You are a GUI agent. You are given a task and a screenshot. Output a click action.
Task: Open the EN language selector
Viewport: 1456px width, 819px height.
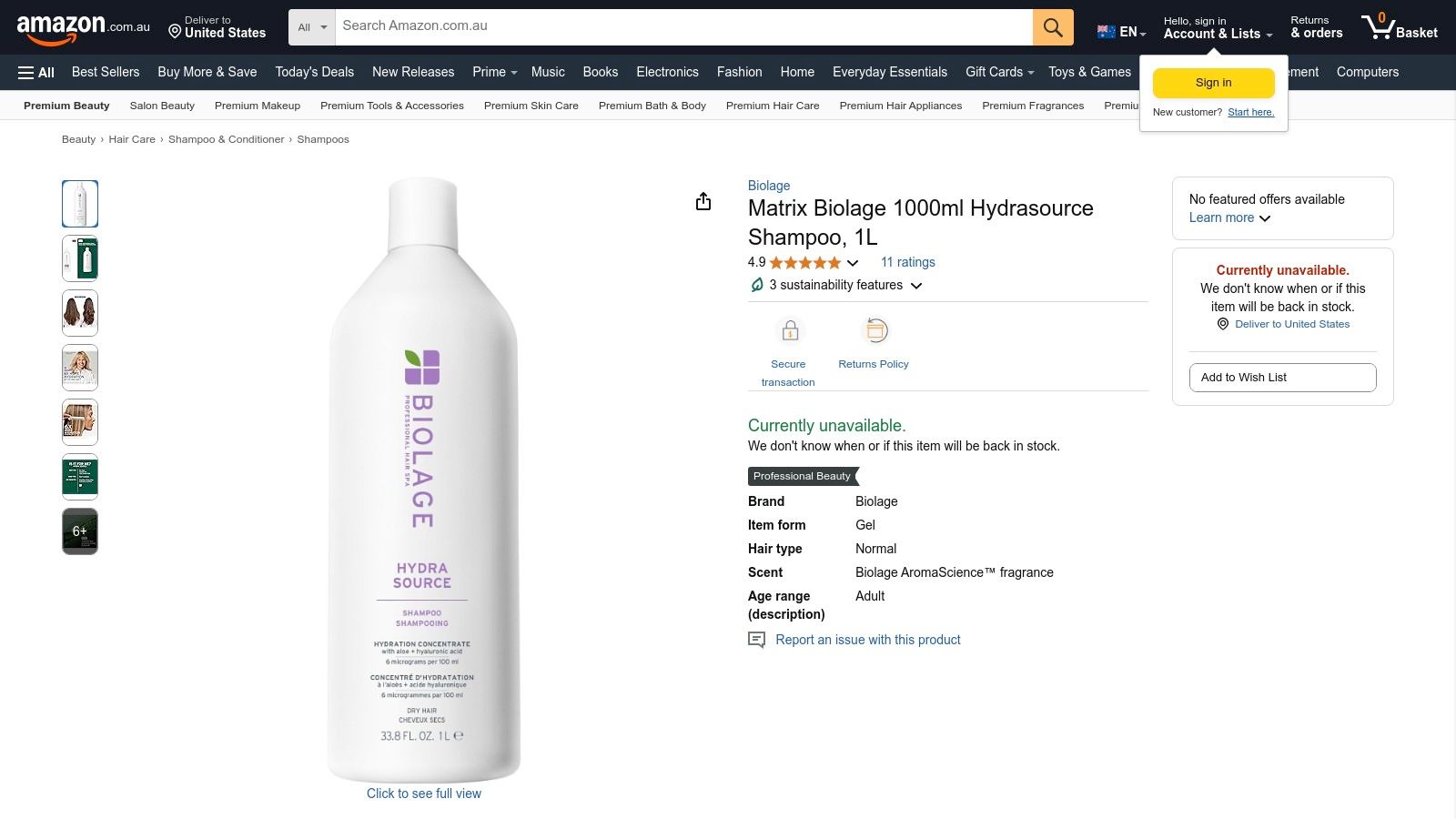coord(1120,31)
